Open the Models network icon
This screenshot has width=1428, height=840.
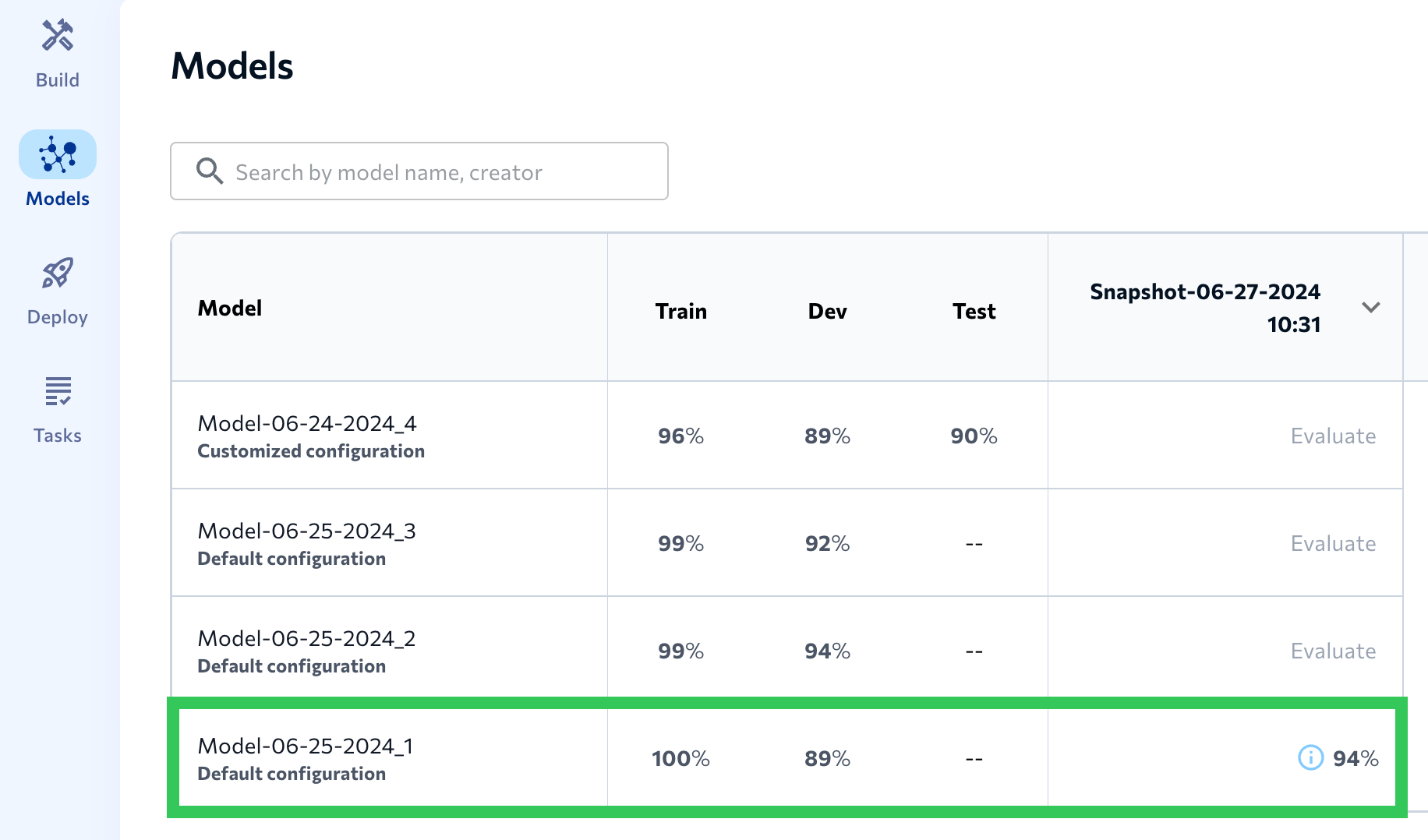coord(58,154)
